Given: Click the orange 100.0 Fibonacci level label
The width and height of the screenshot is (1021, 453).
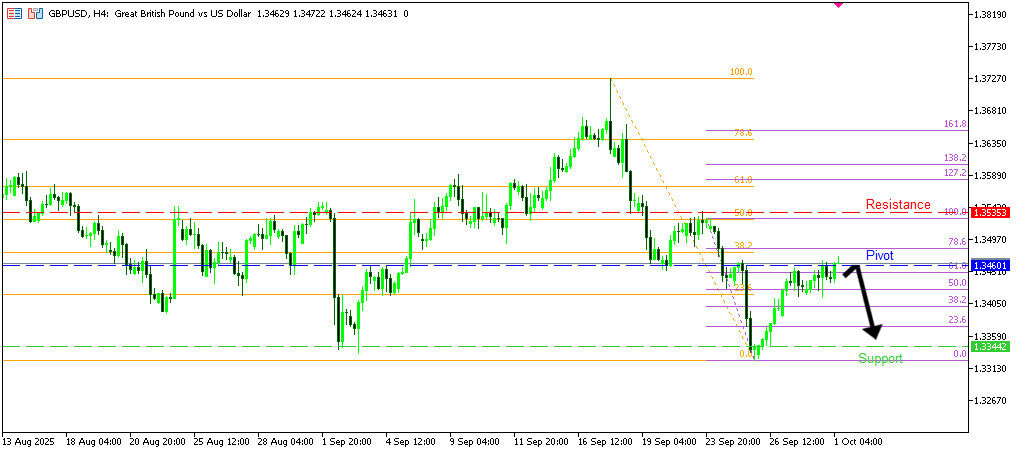Looking at the screenshot, I should pos(740,72).
